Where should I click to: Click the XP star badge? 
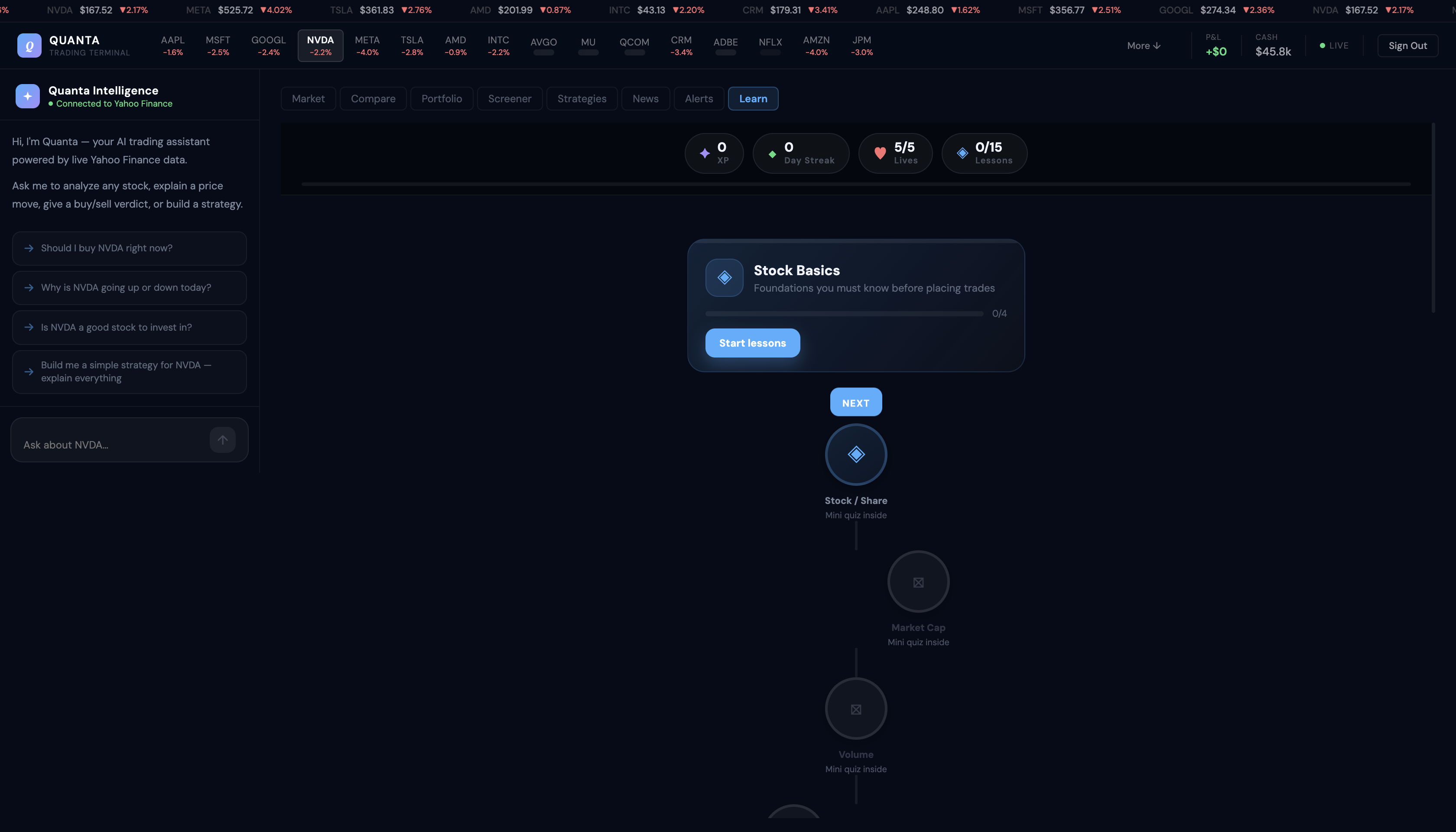(714, 153)
